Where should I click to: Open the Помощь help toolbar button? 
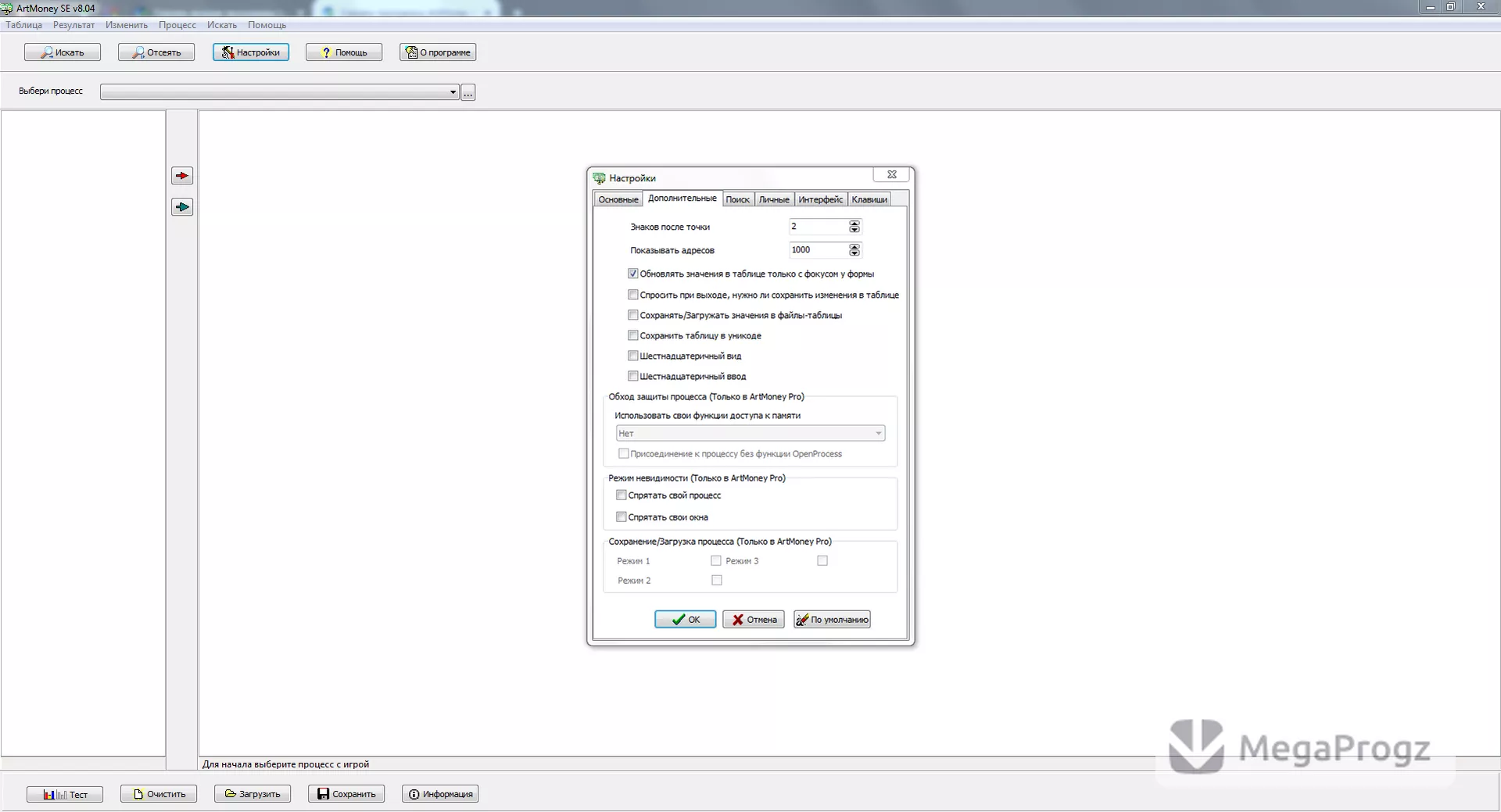[x=344, y=52]
